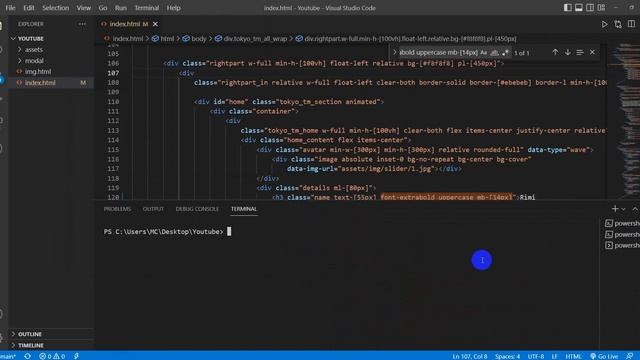
Task: Close the index.html editor tab
Action: tap(155, 24)
